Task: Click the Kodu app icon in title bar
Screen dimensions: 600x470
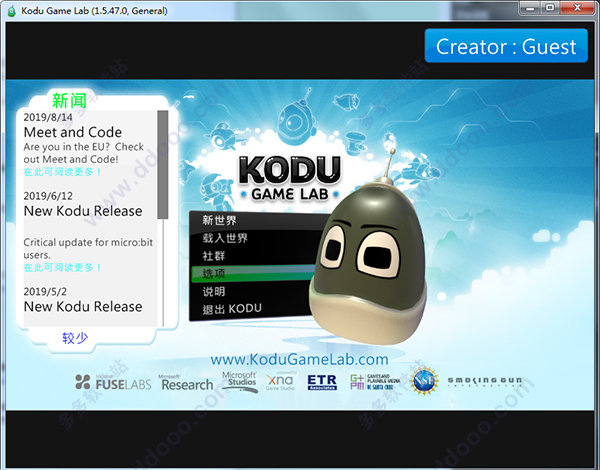Action: click(11, 11)
